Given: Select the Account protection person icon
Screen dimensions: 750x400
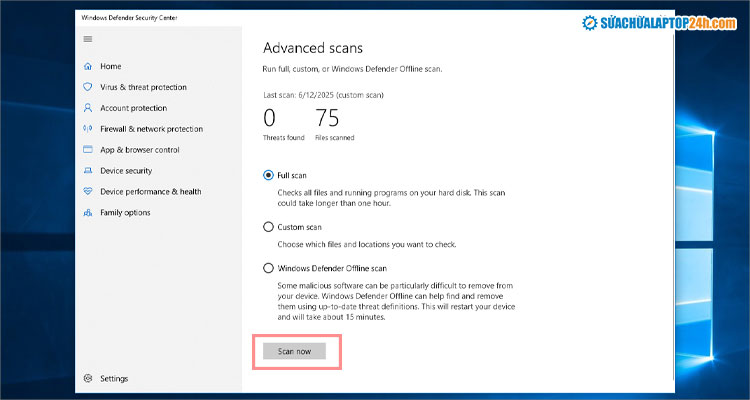Looking at the screenshot, I should pos(89,108).
